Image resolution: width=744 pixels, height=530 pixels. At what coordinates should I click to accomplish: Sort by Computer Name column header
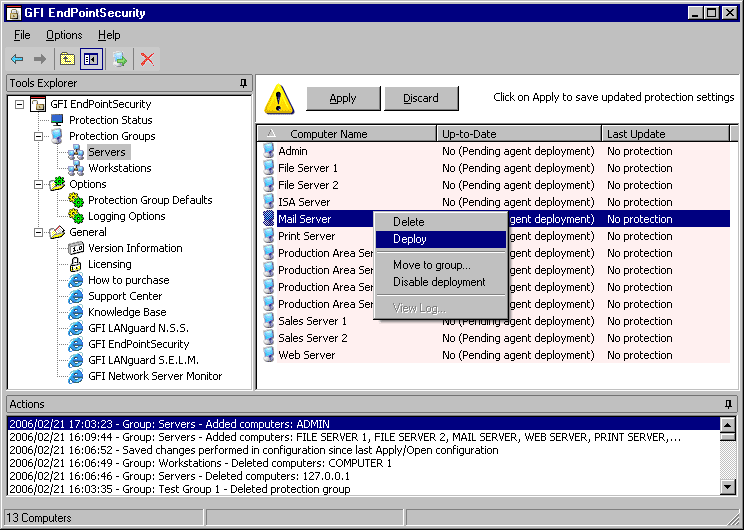[x=347, y=134]
